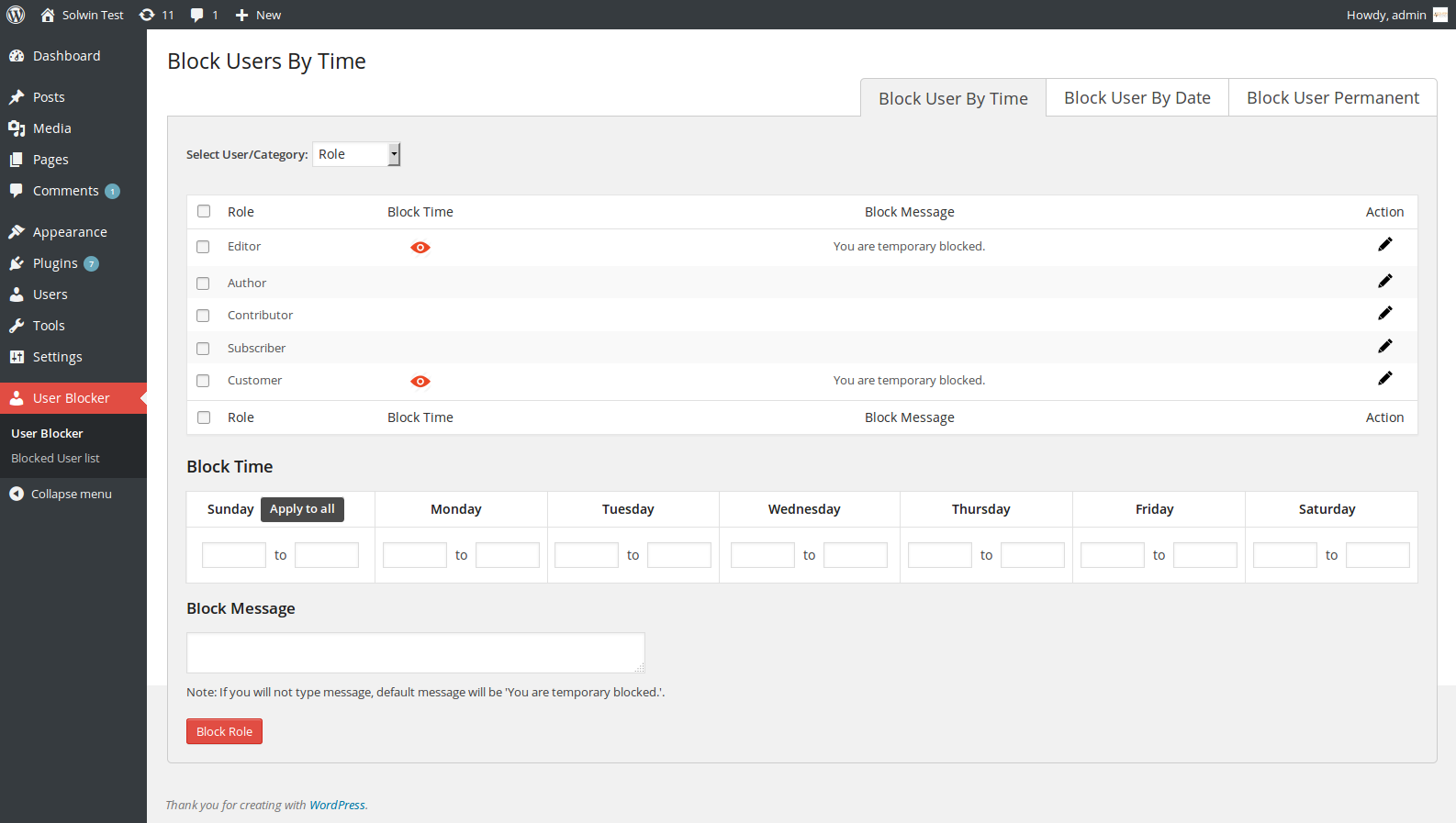The height and width of the screenshot is (823, 1456).
Task: Click the Comments count badge in sidebar
Action: [112, 192]
